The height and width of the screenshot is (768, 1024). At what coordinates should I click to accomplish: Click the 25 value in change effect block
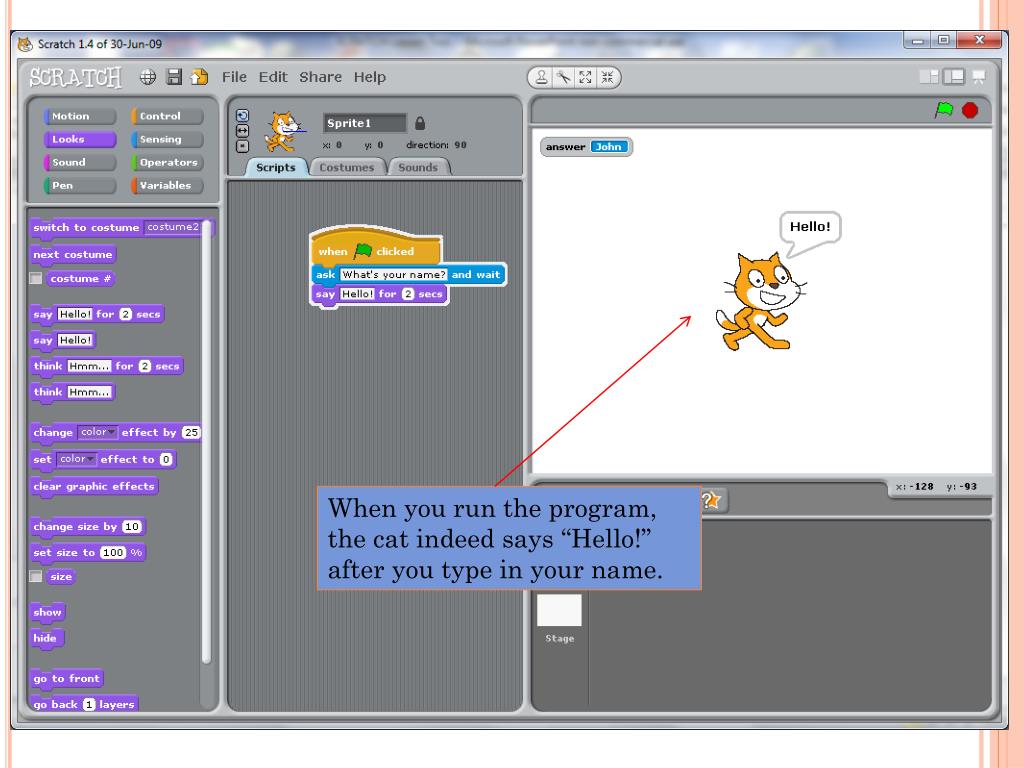(x=191, y=432)
